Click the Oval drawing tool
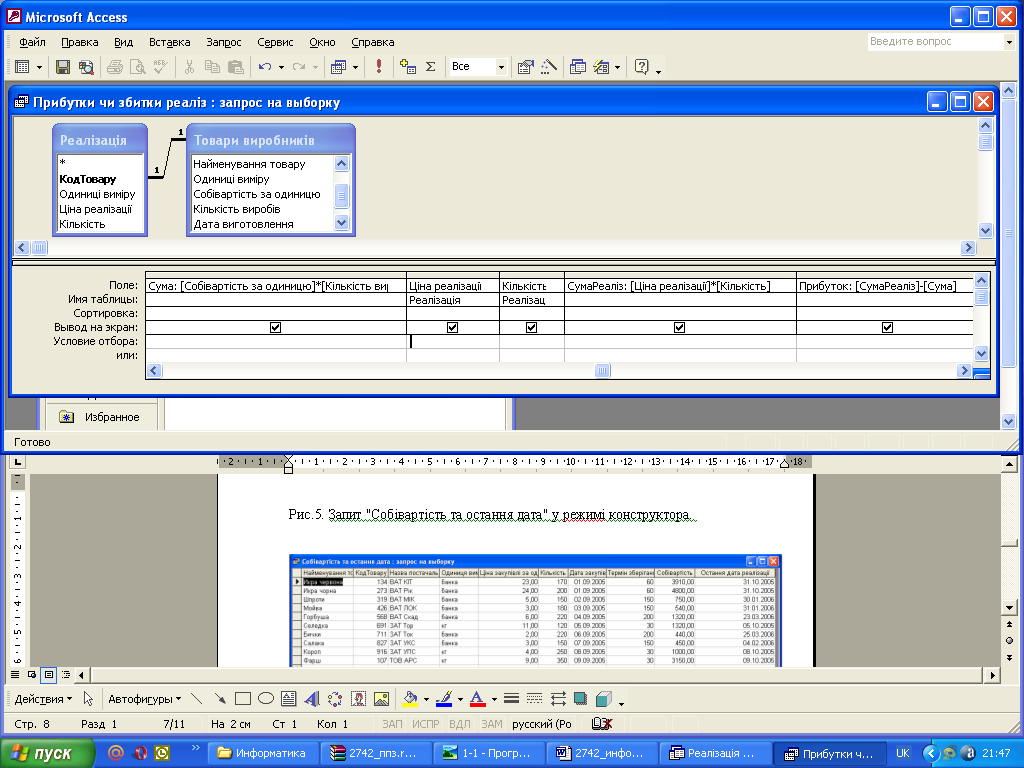The height and width of the screenshot is (768, 1024). (266, 699)
